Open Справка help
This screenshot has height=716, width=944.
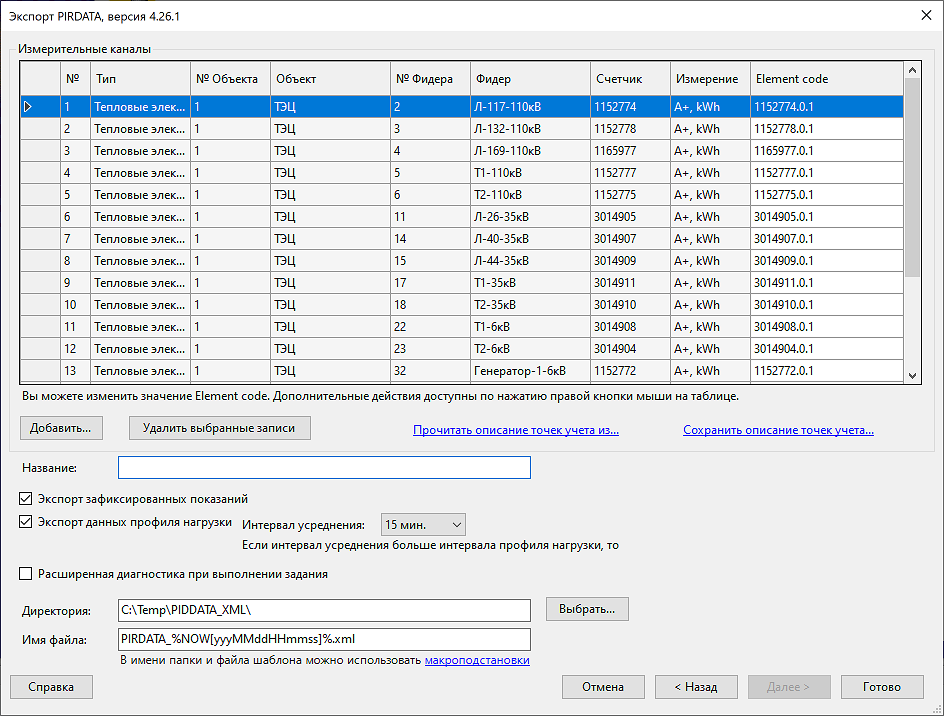click(51, 687)
